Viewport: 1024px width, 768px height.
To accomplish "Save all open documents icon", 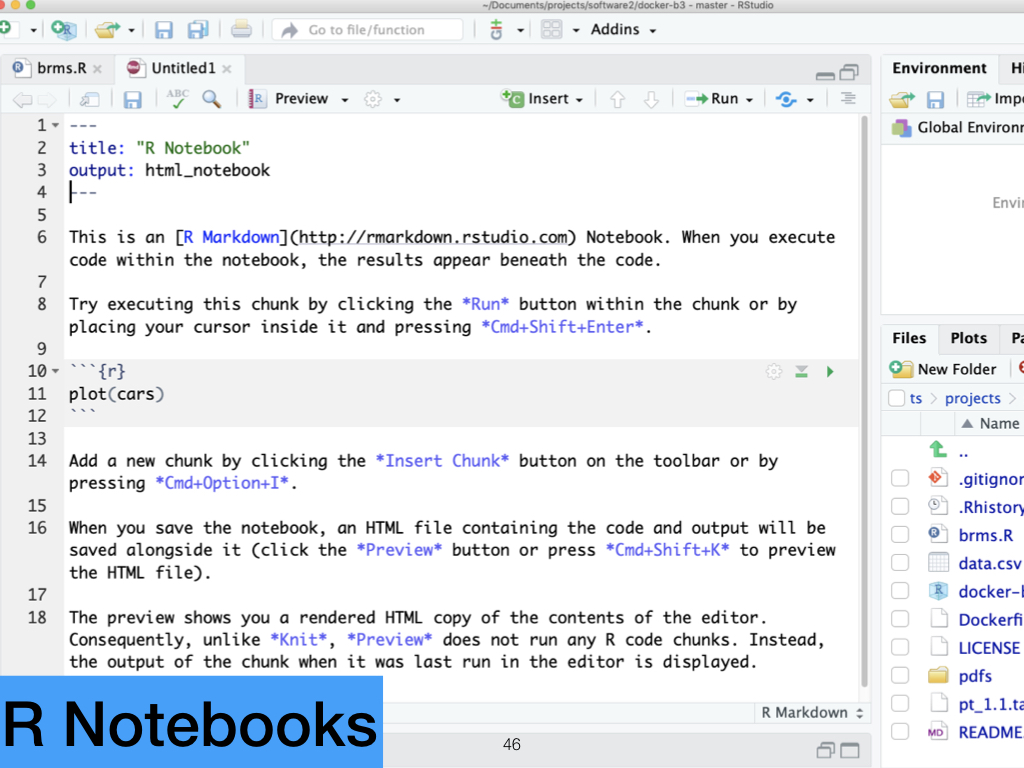I will pyautogui.click(x=197, y=29).
